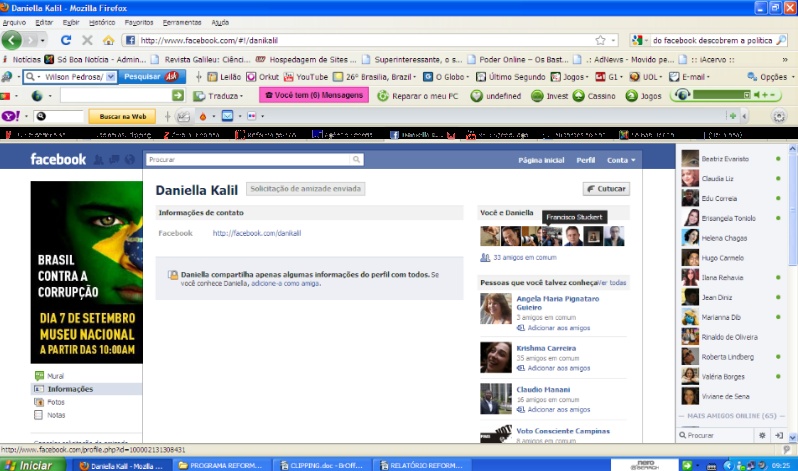Open the facebook.com/danikalil link
The height and width of the screenshot is (471, 798).
click(257, 233)
